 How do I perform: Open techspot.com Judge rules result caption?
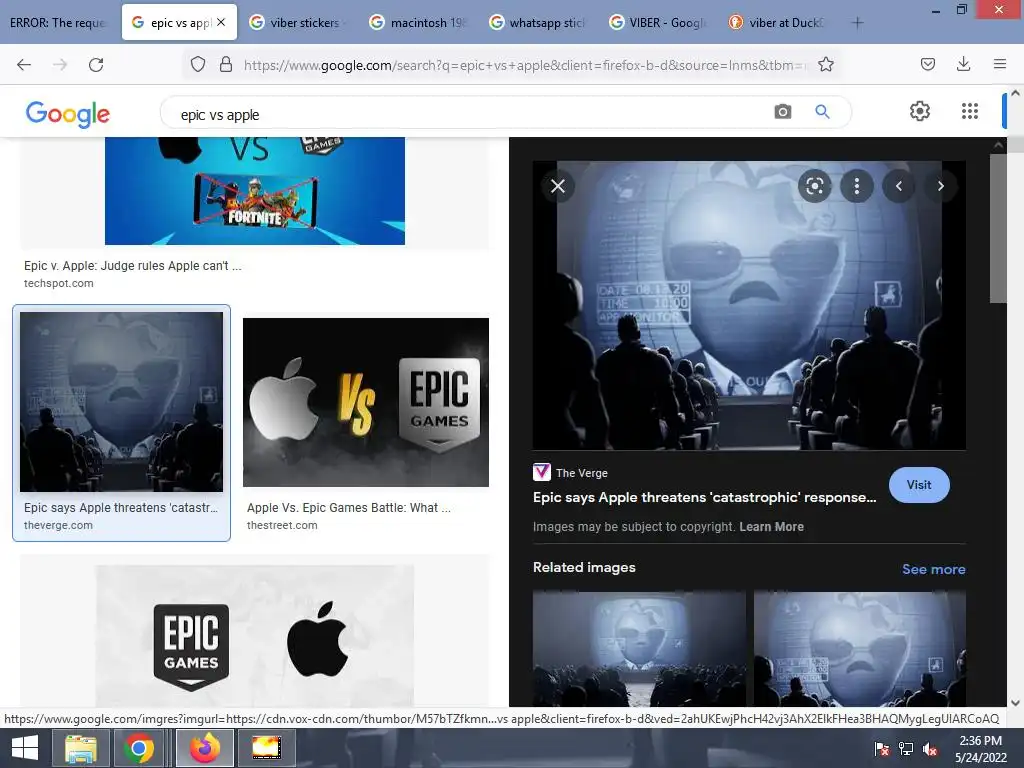[x=133, y=266]
